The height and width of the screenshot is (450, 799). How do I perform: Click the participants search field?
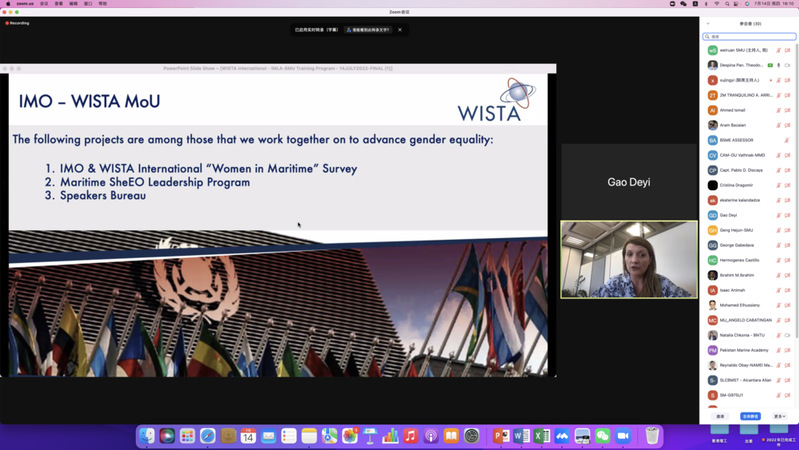[749, 37]
